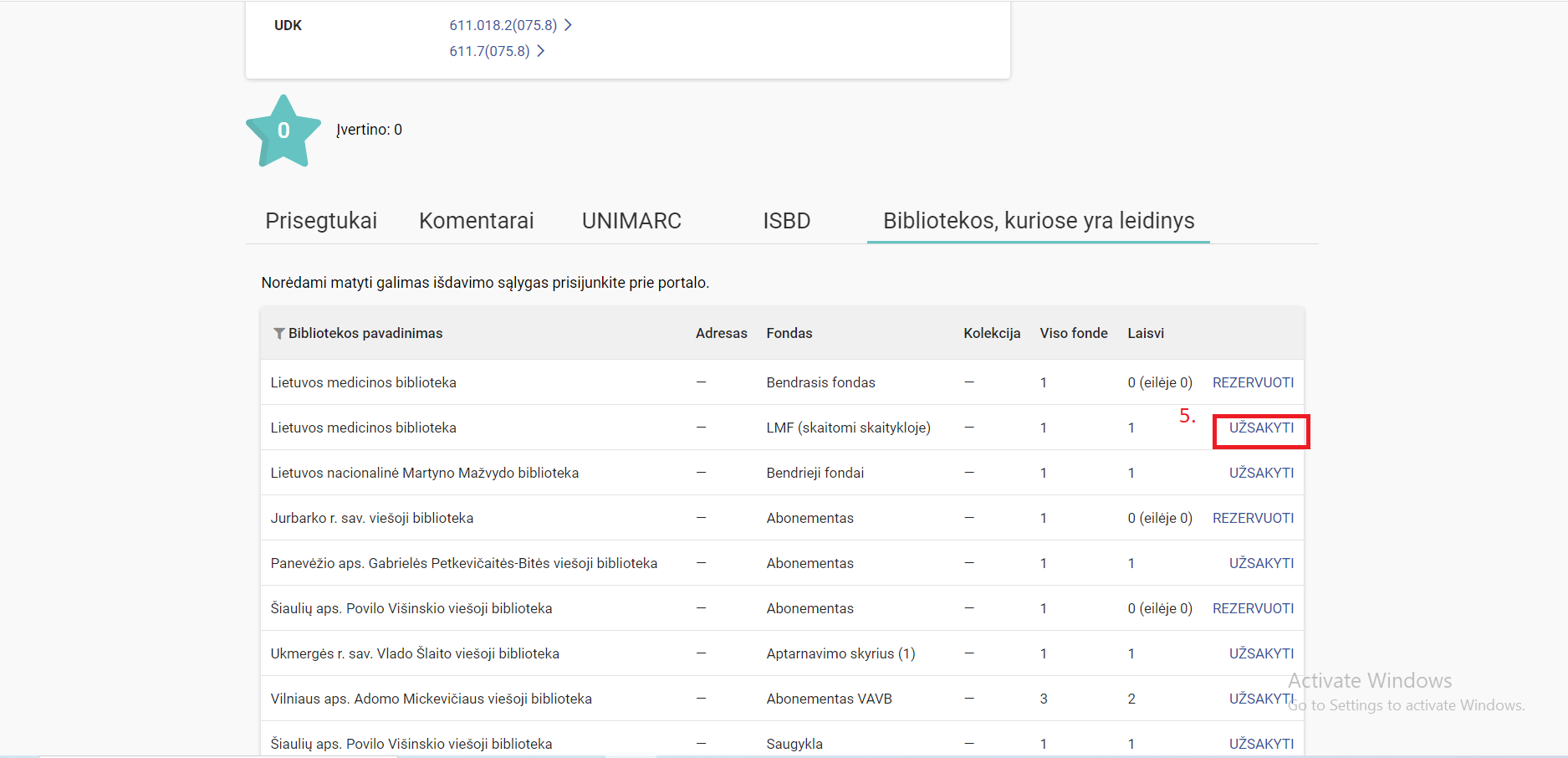Click REZERVUOTI for Lietuvos medicinos biblioteka Bendrasis fondas
Image resolution: width=1568 pixels, height=758 pixels.
pos(1253,382)
